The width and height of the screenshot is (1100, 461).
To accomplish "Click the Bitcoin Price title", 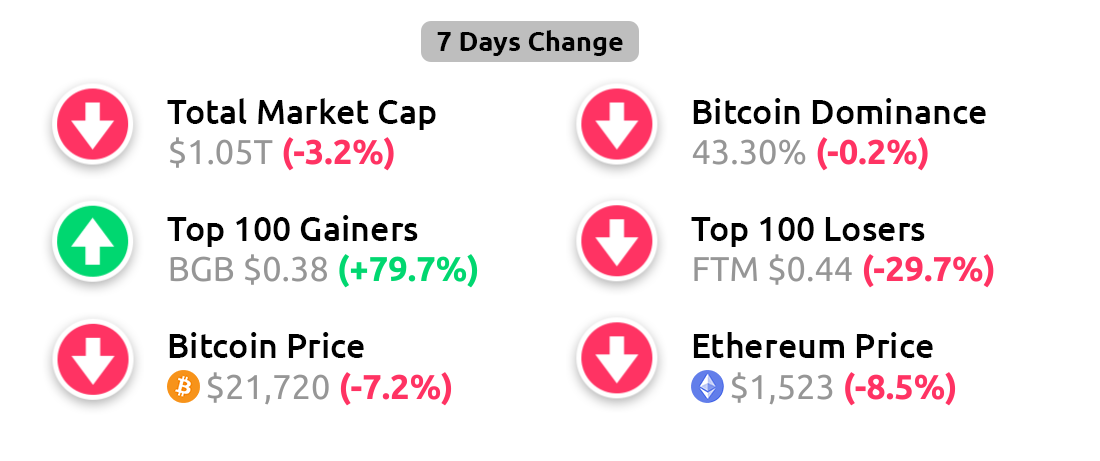I will click(266, 347).
